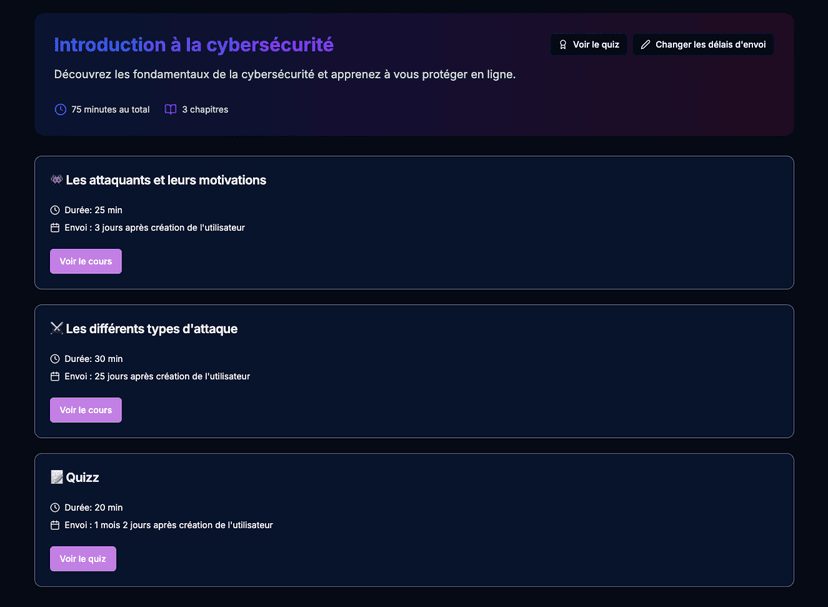Click the course title Introduction à la cybersécurité
828x607 pixels.
pyautogui.click(x=194, y=45)
